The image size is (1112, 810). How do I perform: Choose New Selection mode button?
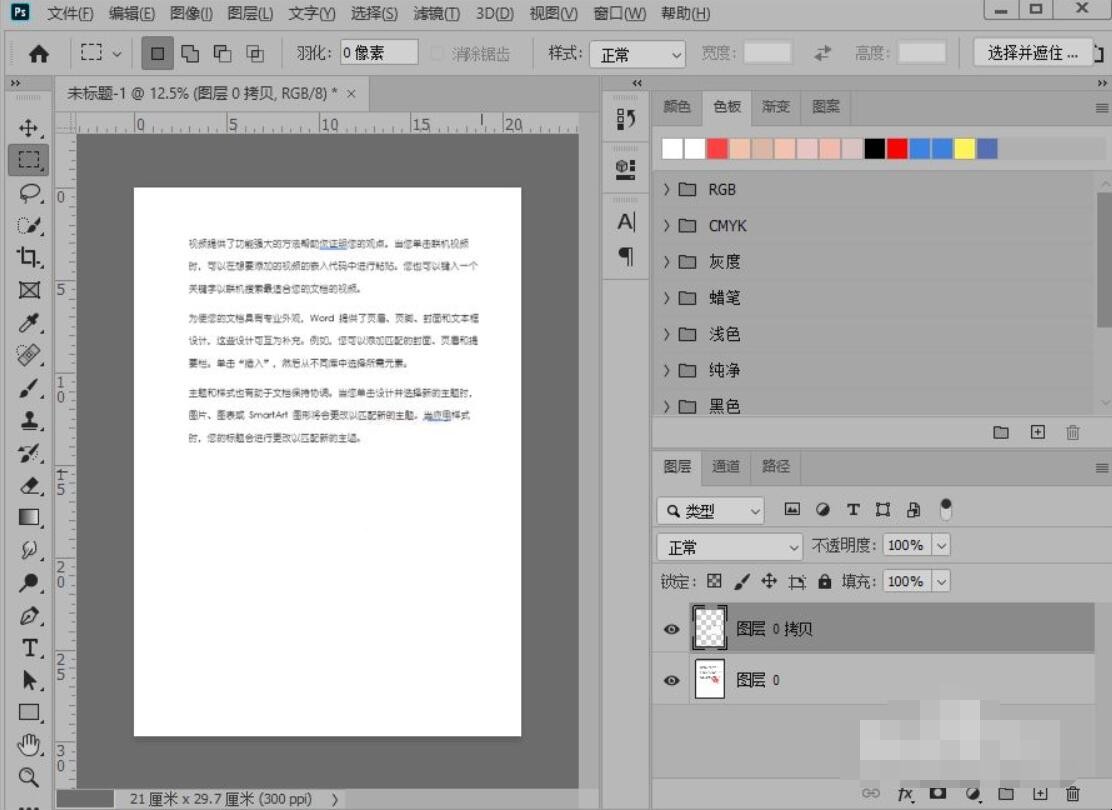[x=157, y=54]
